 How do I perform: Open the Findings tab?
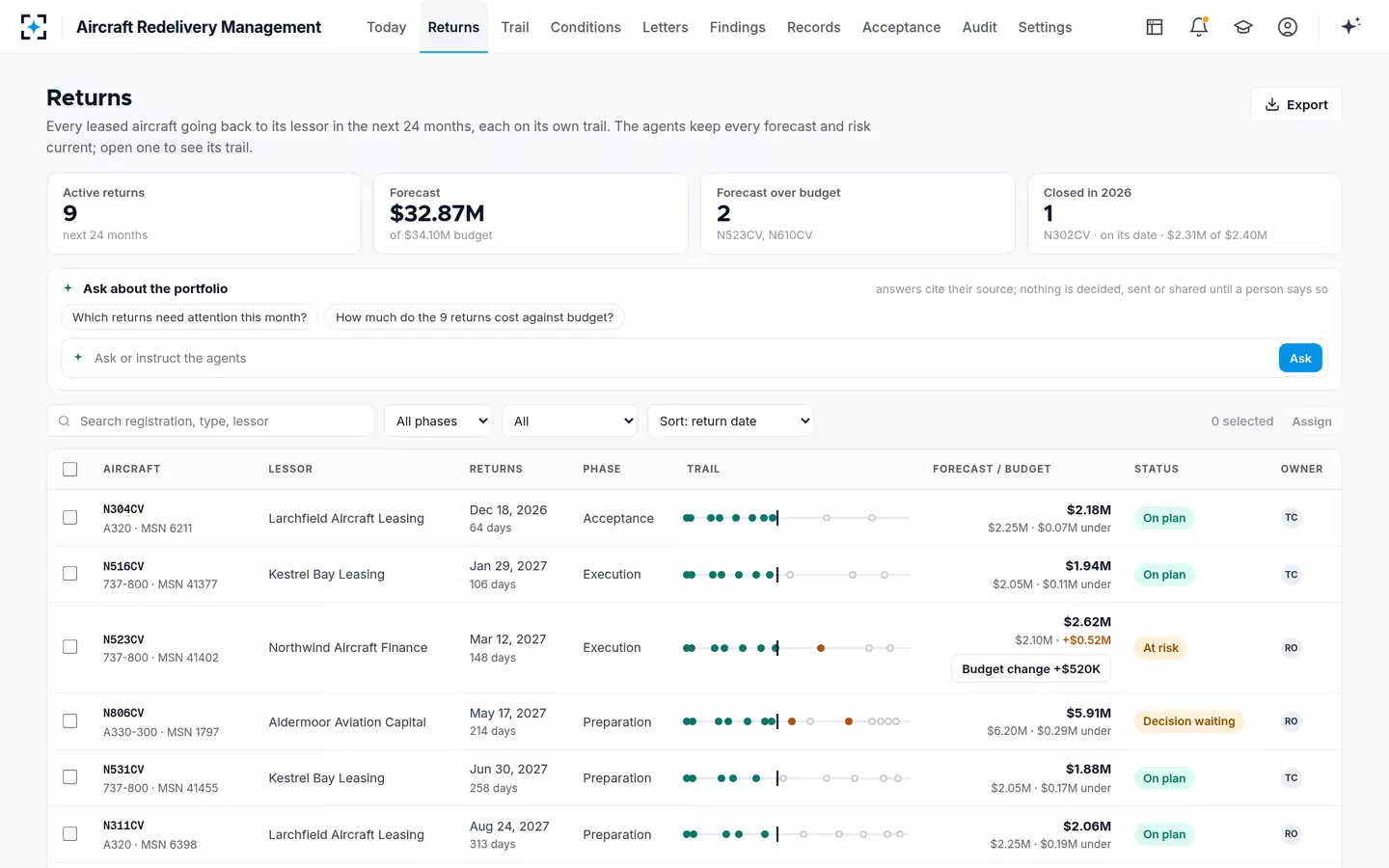pyautogui.click(x=737, y=27)
